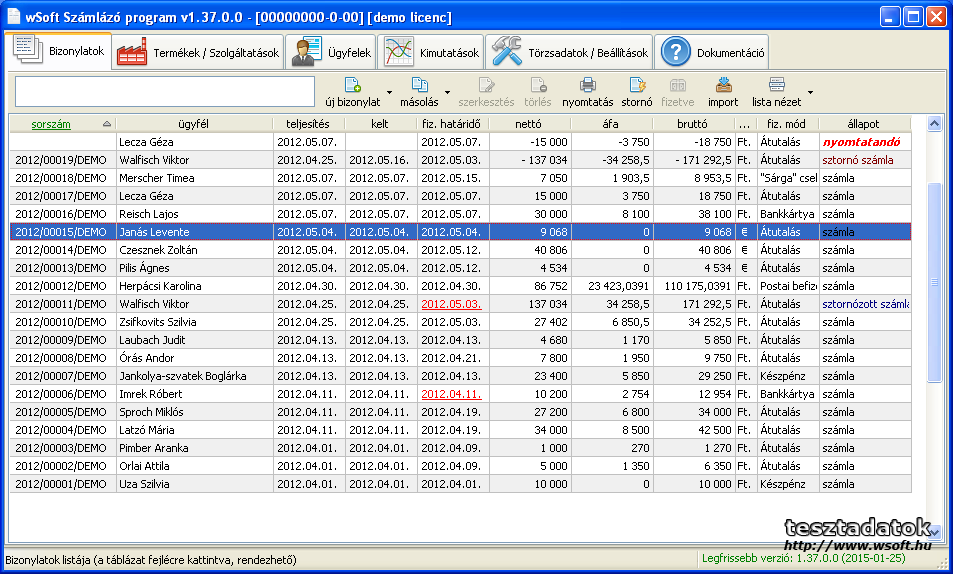The image size is (953, 574).
Task: Click the másolás (copy) toolbar icon
Action: coord(419,85)
